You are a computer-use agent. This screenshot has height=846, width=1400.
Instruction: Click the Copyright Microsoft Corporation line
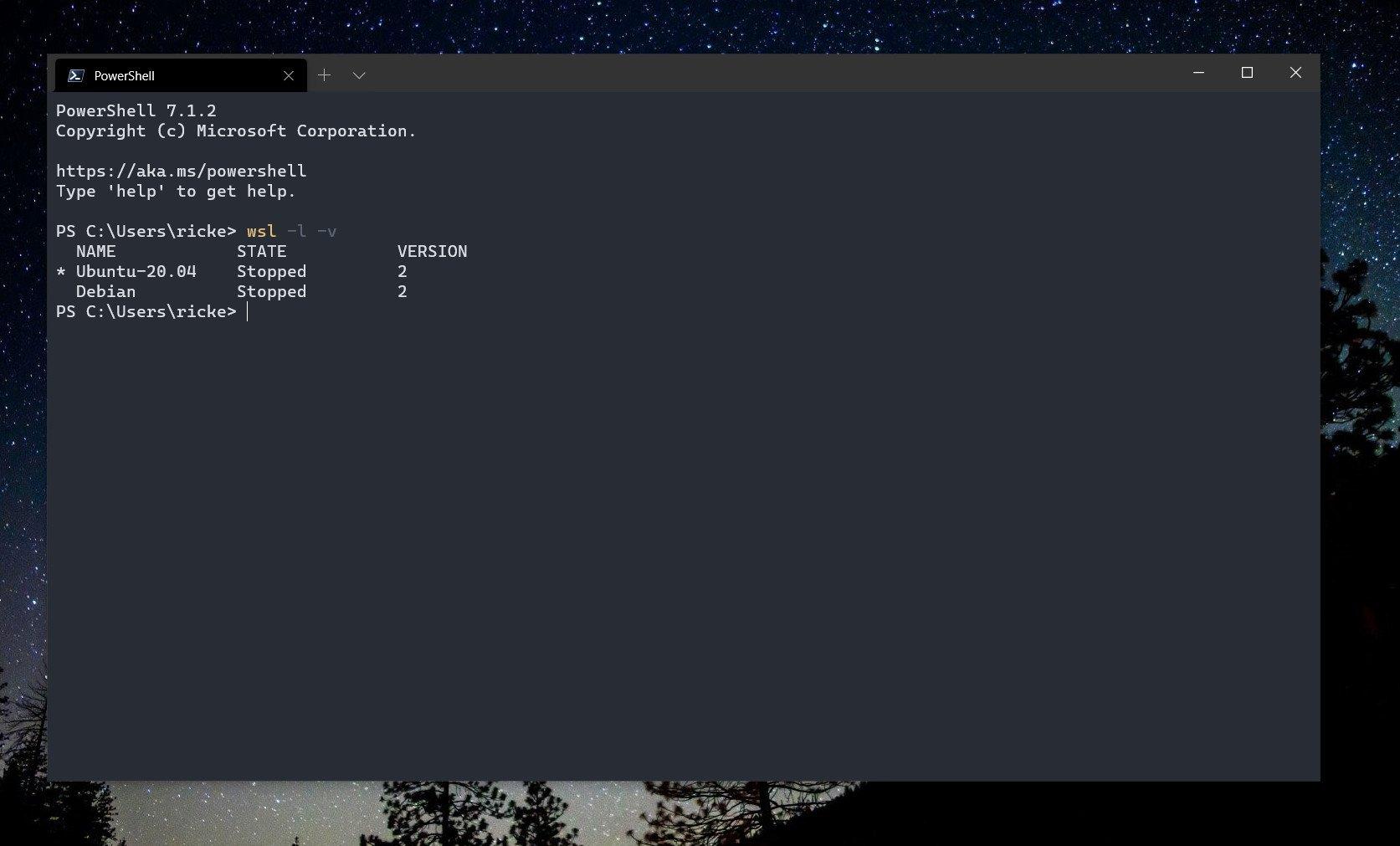[236, 131]
